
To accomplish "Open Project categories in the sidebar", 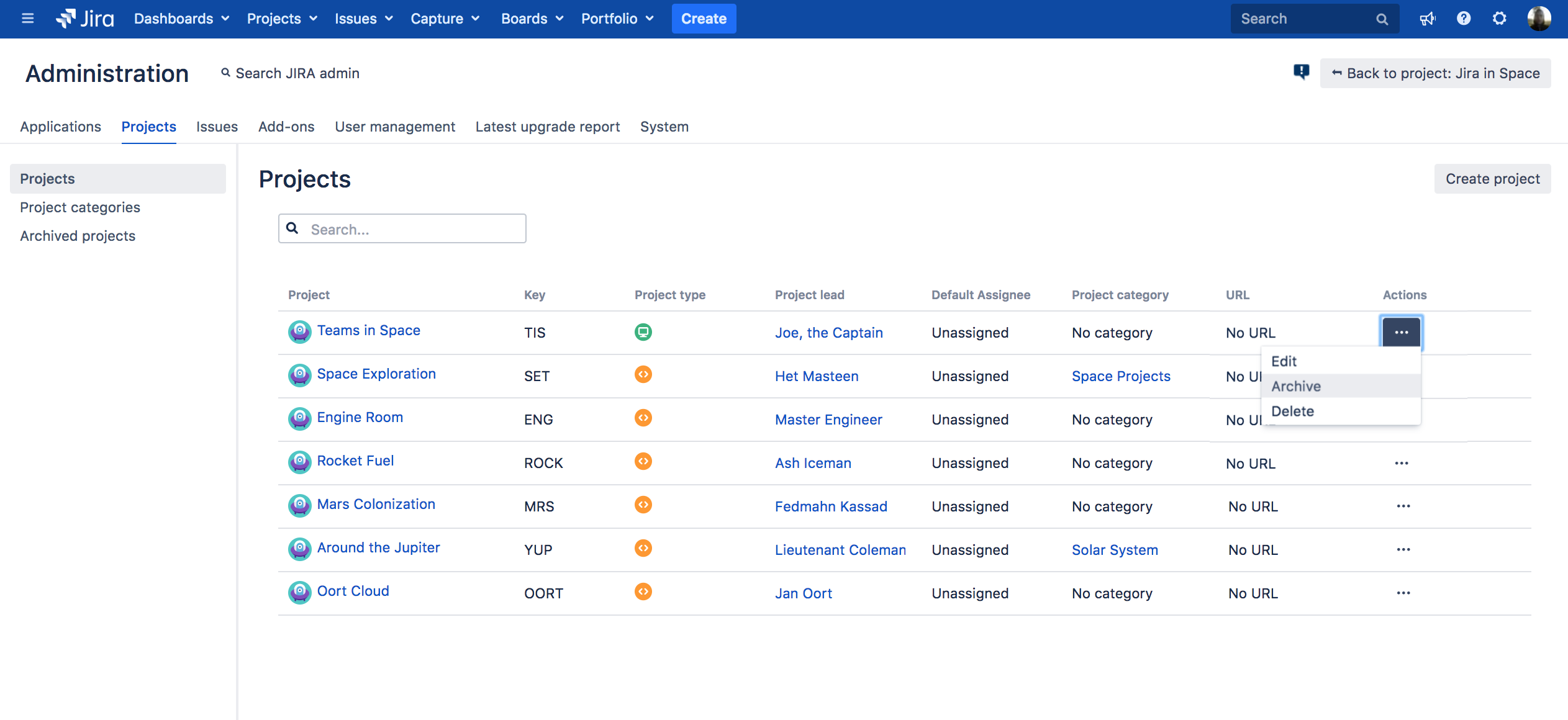I will coord(80,207).
